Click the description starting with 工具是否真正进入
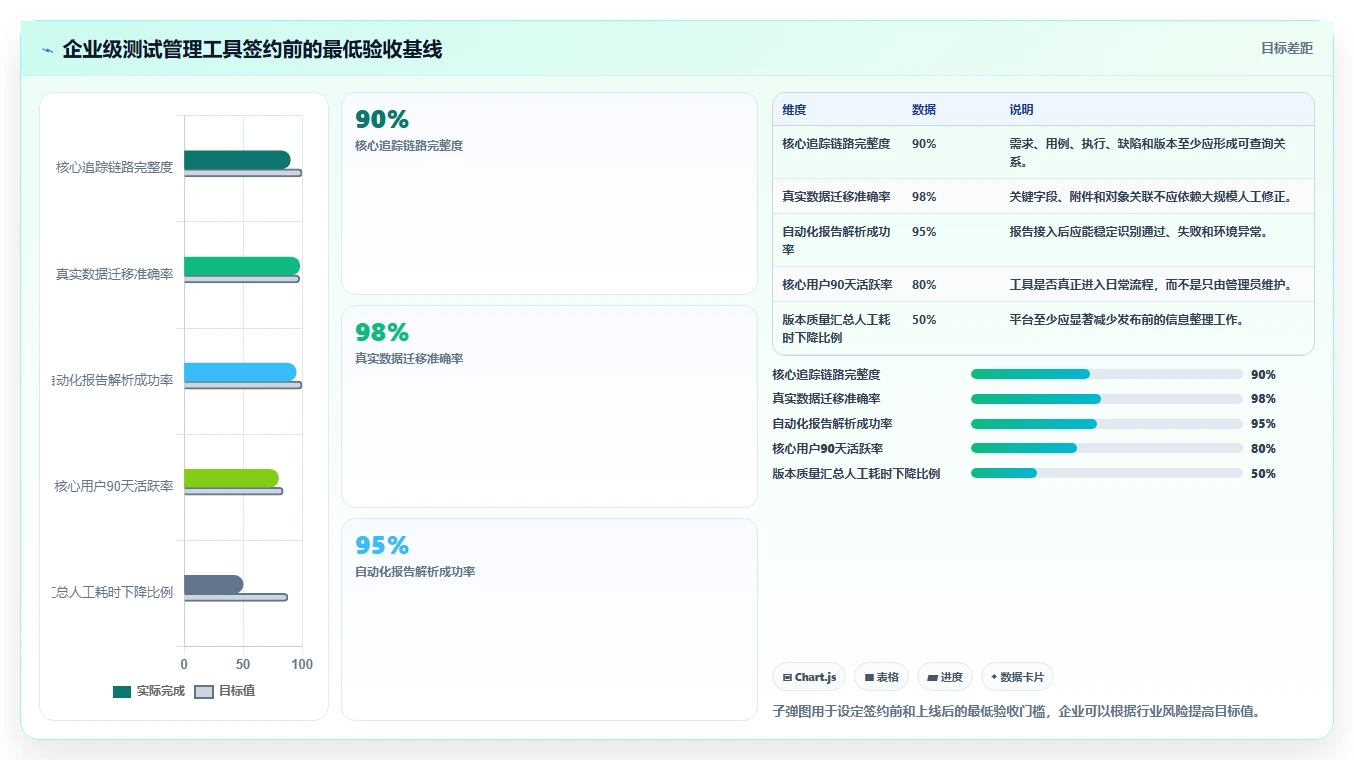Image resolution: width=1354 pixels, height=760 pixels. click(x=1150, y=285)
